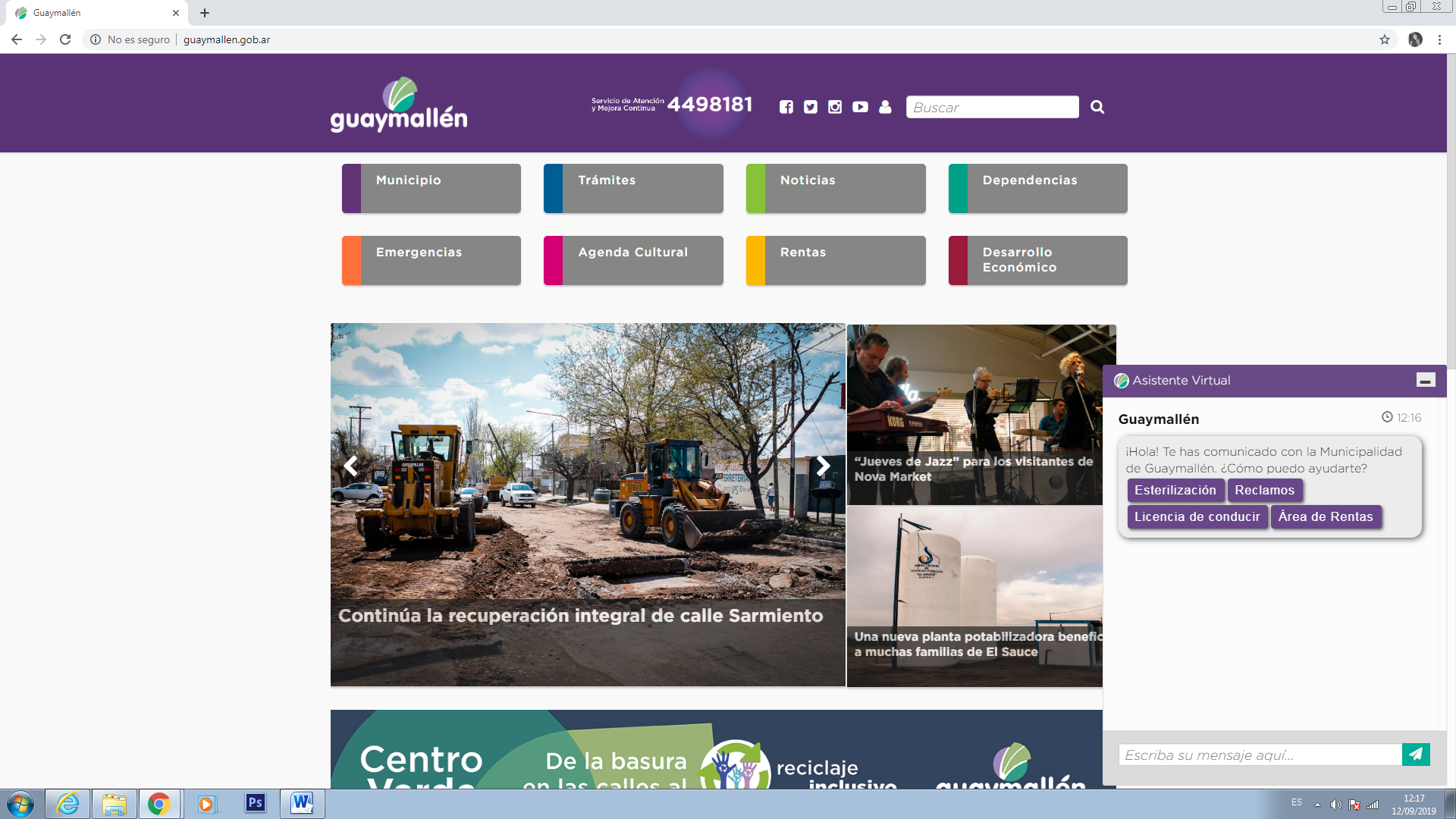Click the volume icon in system tray

click(1335, 805)
